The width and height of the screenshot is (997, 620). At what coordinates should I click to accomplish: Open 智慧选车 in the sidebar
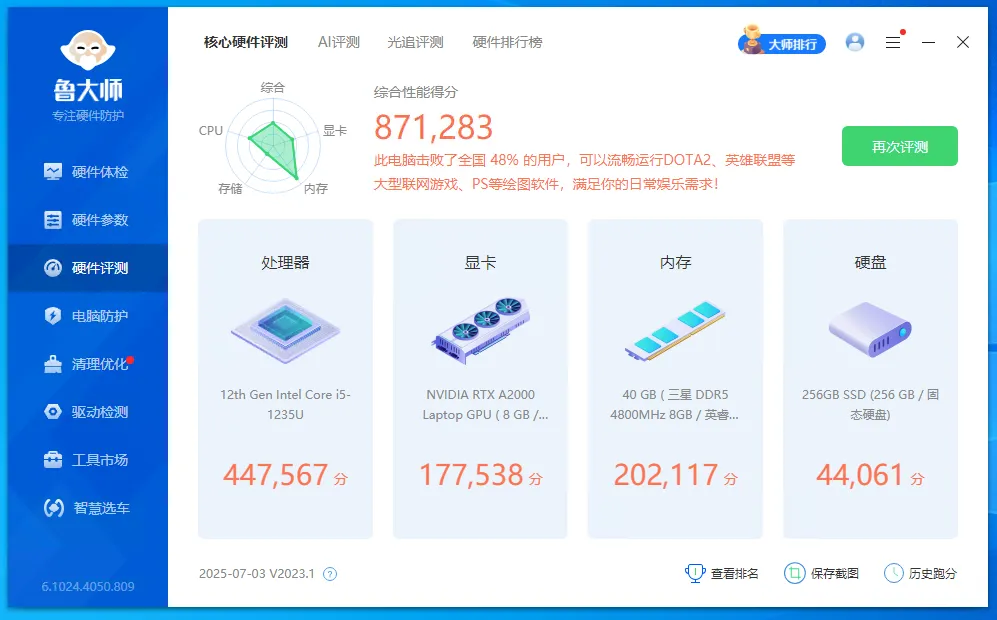tap(87, 508)
